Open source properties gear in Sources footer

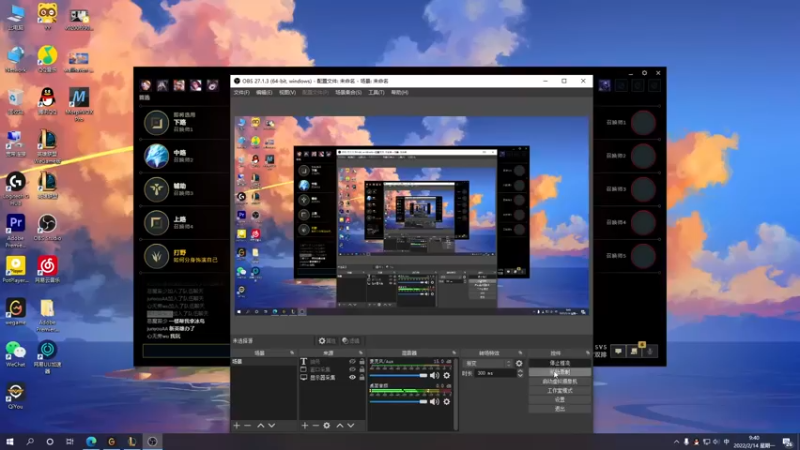[327, 425]
